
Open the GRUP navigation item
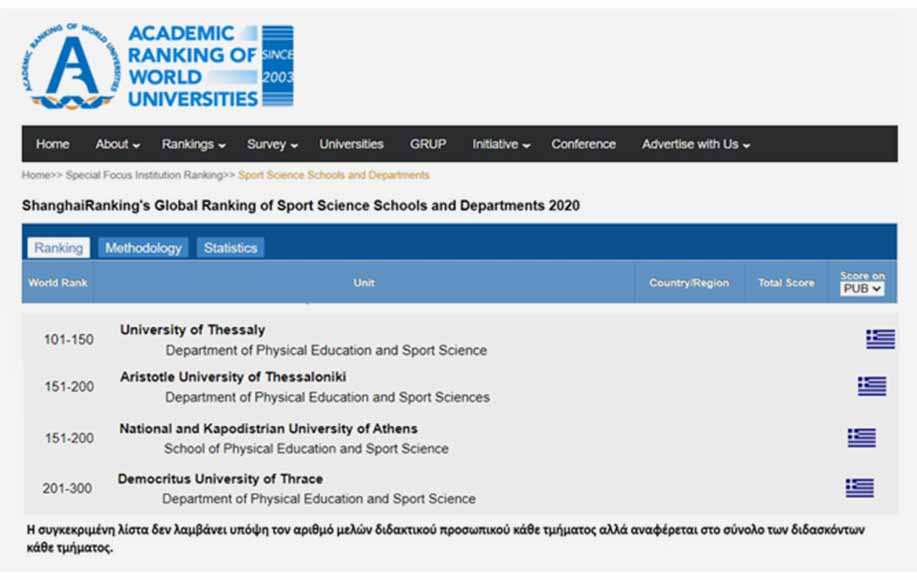tap(428, 144)
